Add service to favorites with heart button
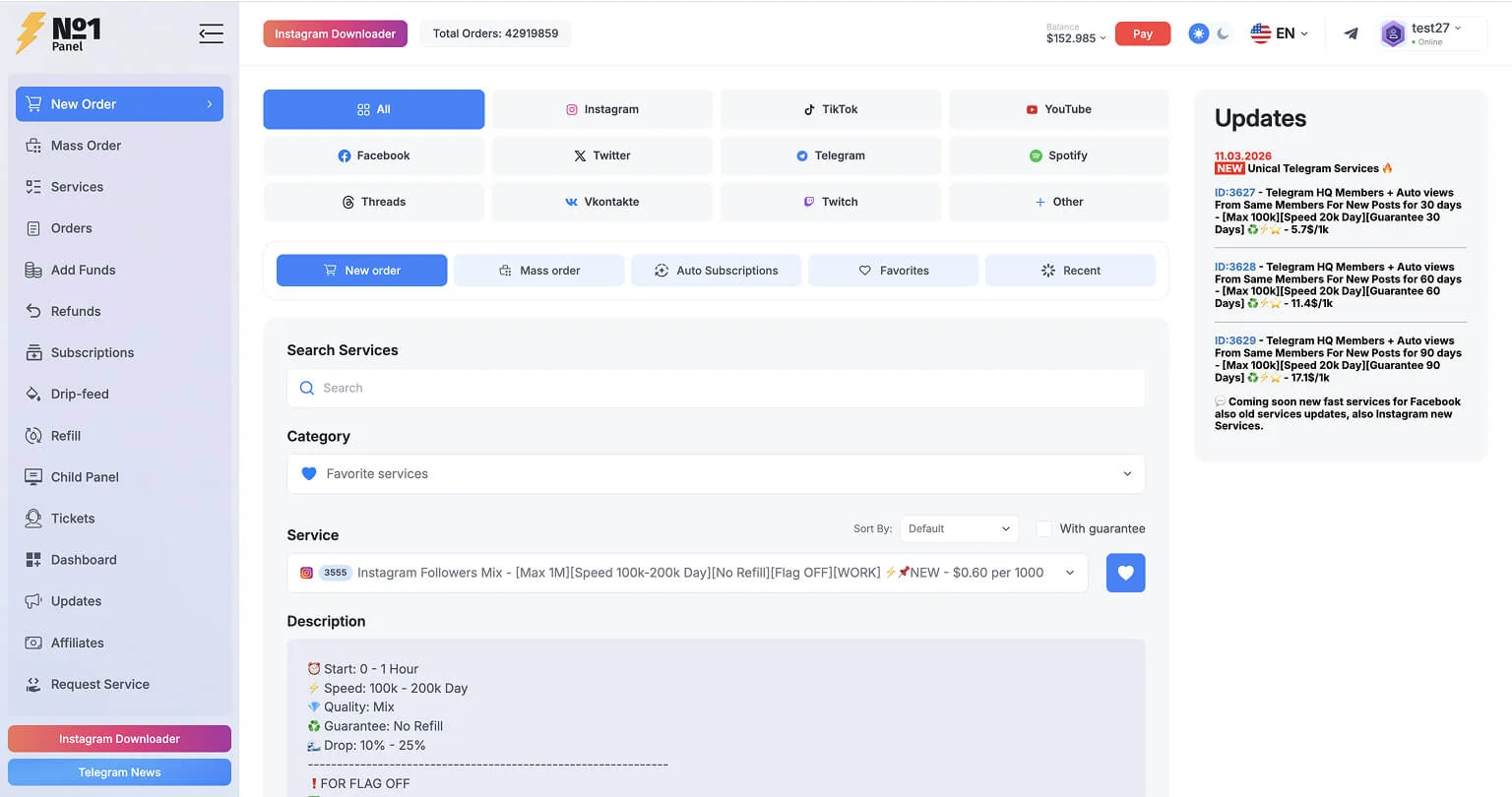1512x797 pixels. [1125, 573]
